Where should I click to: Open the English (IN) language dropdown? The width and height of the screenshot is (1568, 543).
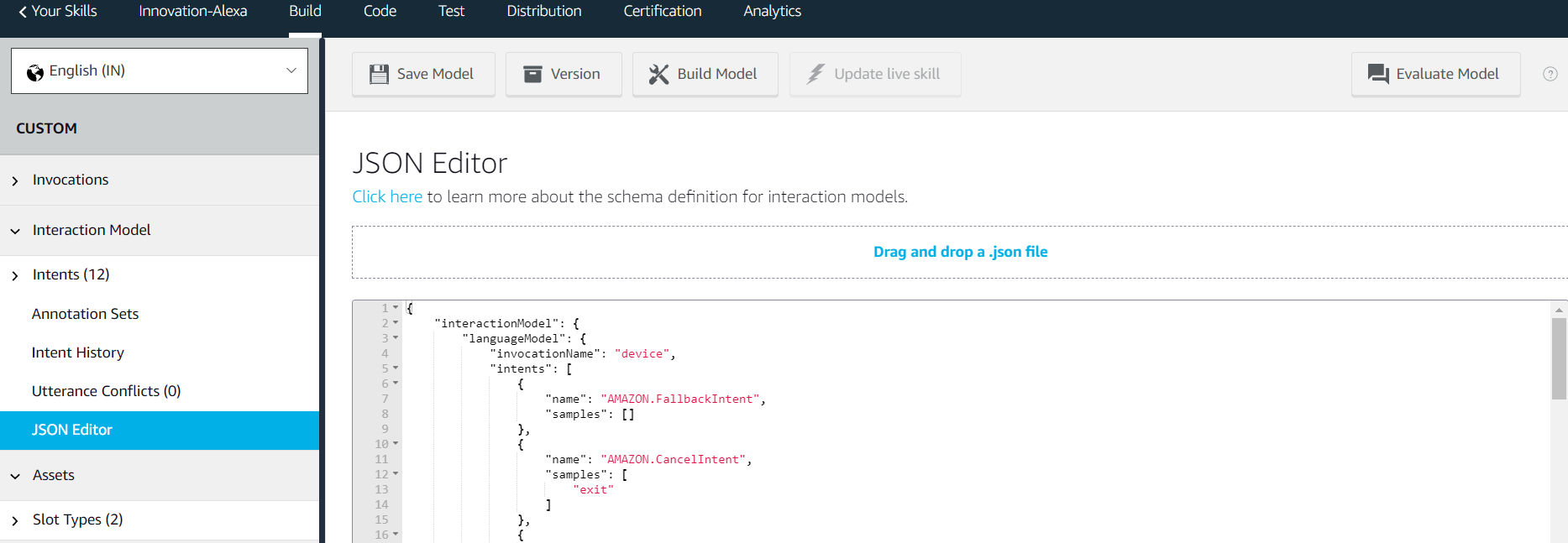point(160,70)
